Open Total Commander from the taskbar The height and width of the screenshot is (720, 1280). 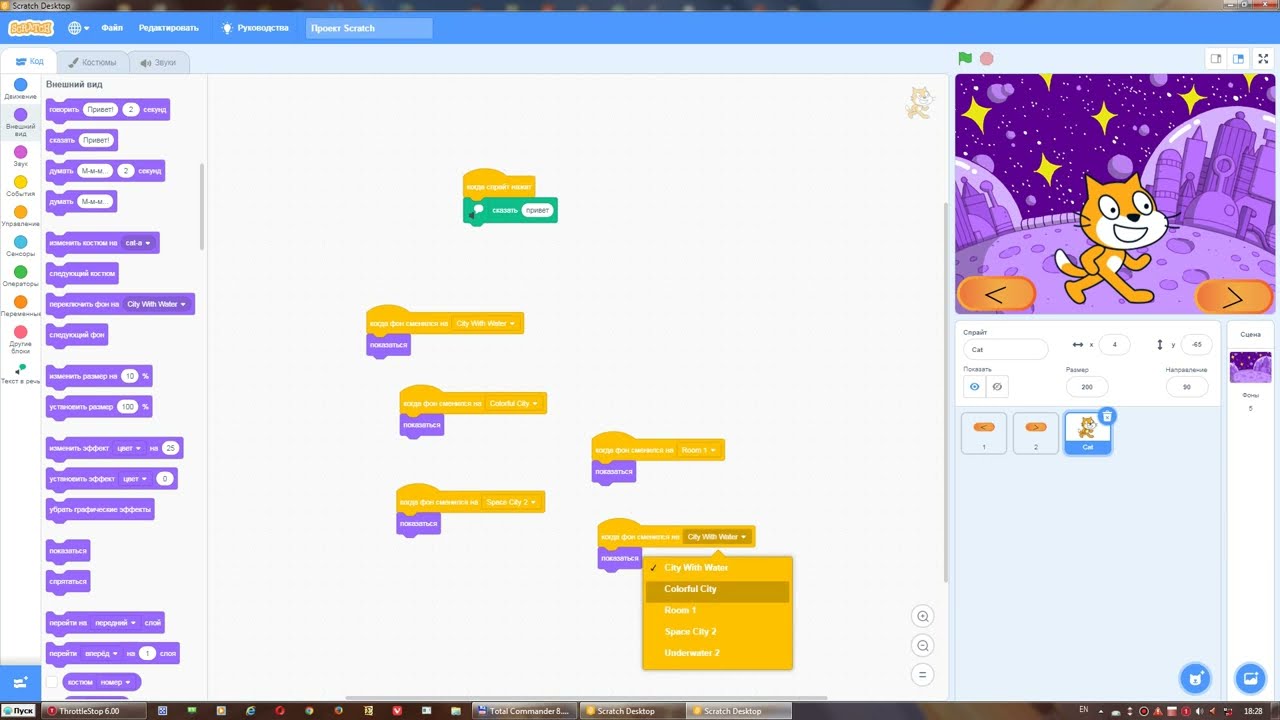click(x=525, y=711)
